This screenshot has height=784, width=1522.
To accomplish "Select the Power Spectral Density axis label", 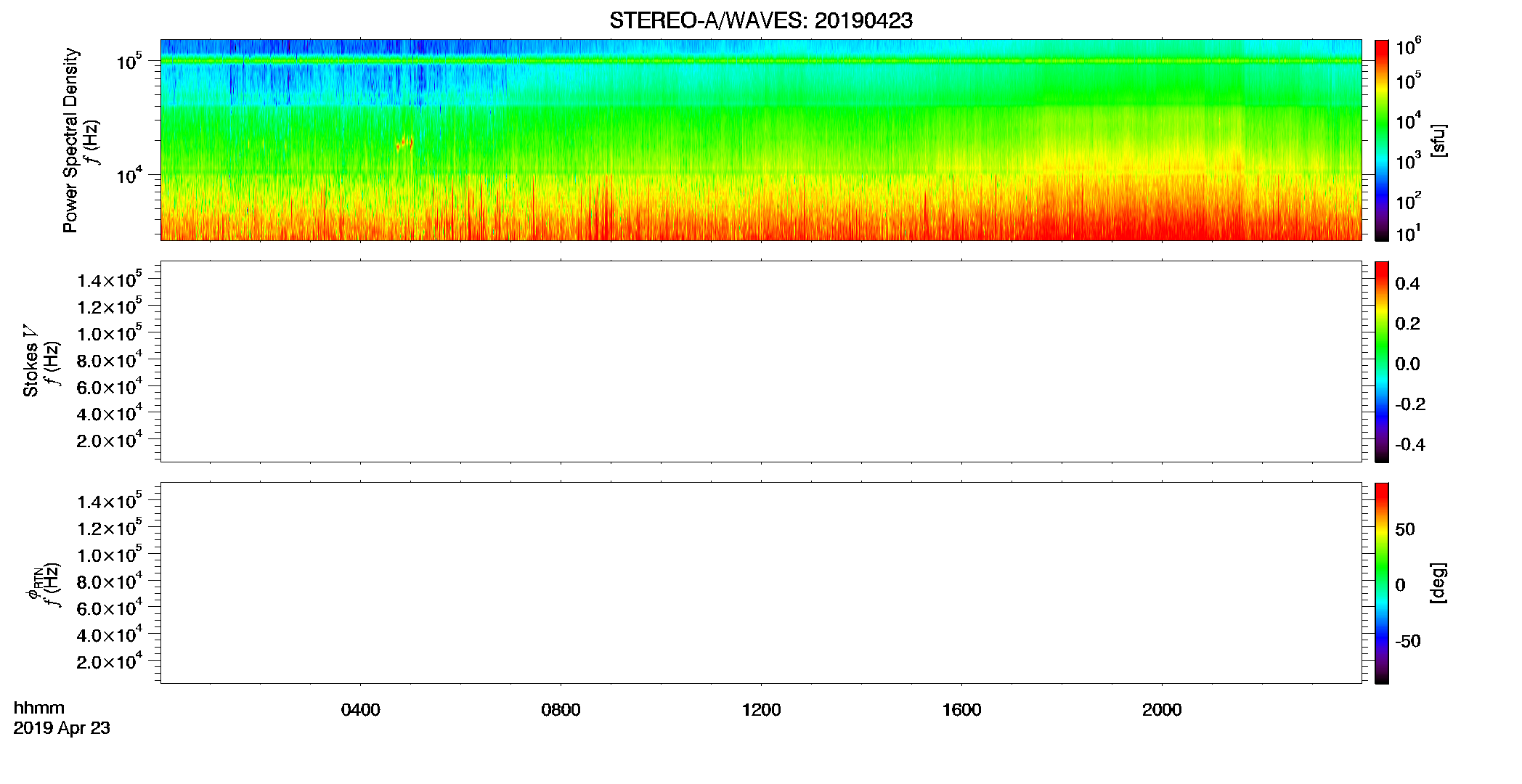I will (70, 140).
